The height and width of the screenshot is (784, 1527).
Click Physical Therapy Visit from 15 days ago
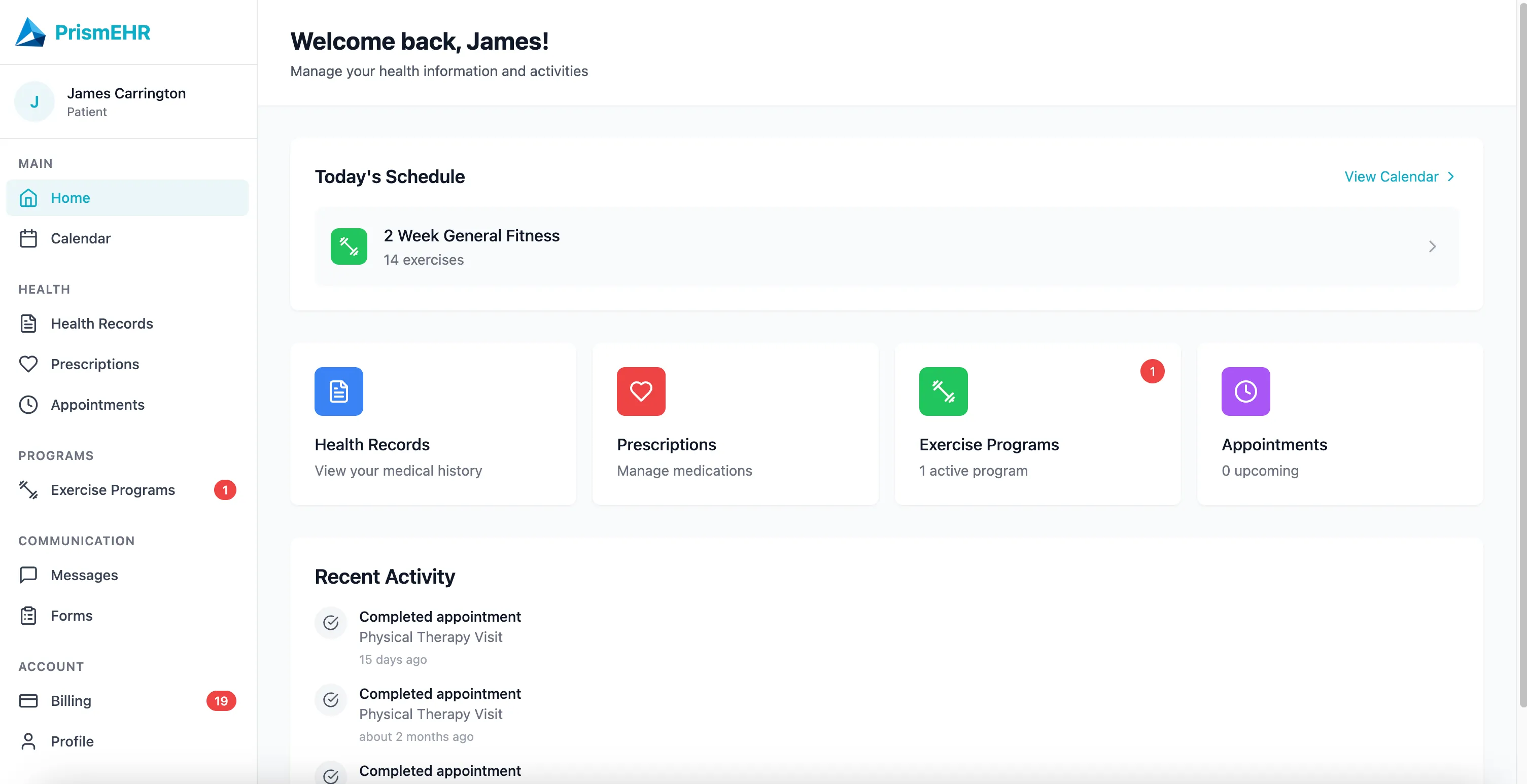[x=431, y=637]
